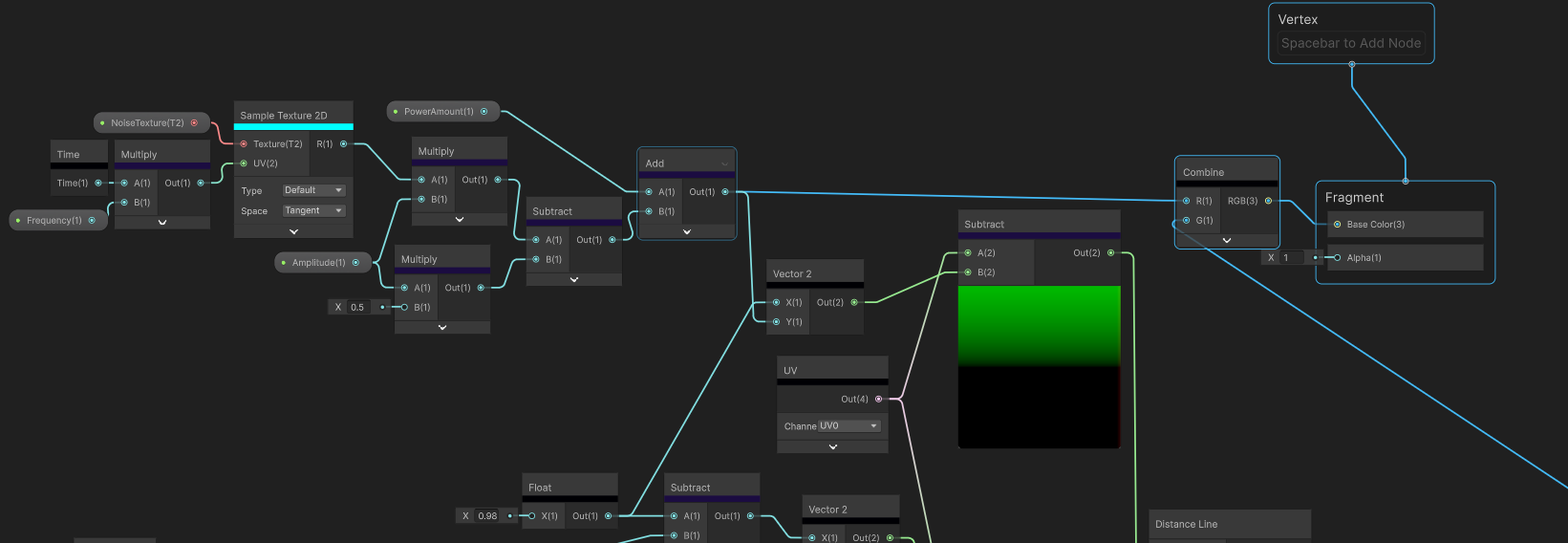Expand the Sample Texture 2D node bottom chevron

click(293, 231)
